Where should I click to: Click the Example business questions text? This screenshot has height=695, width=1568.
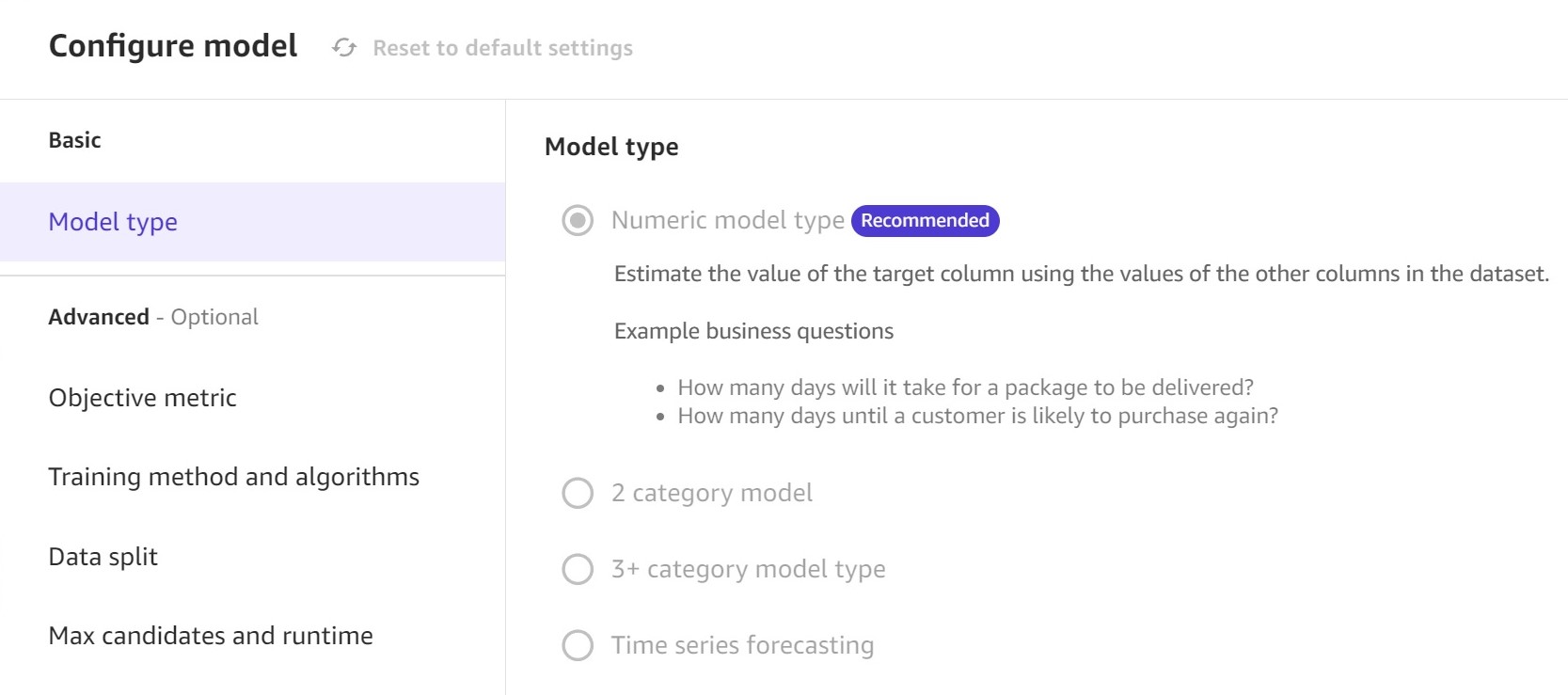753,331
